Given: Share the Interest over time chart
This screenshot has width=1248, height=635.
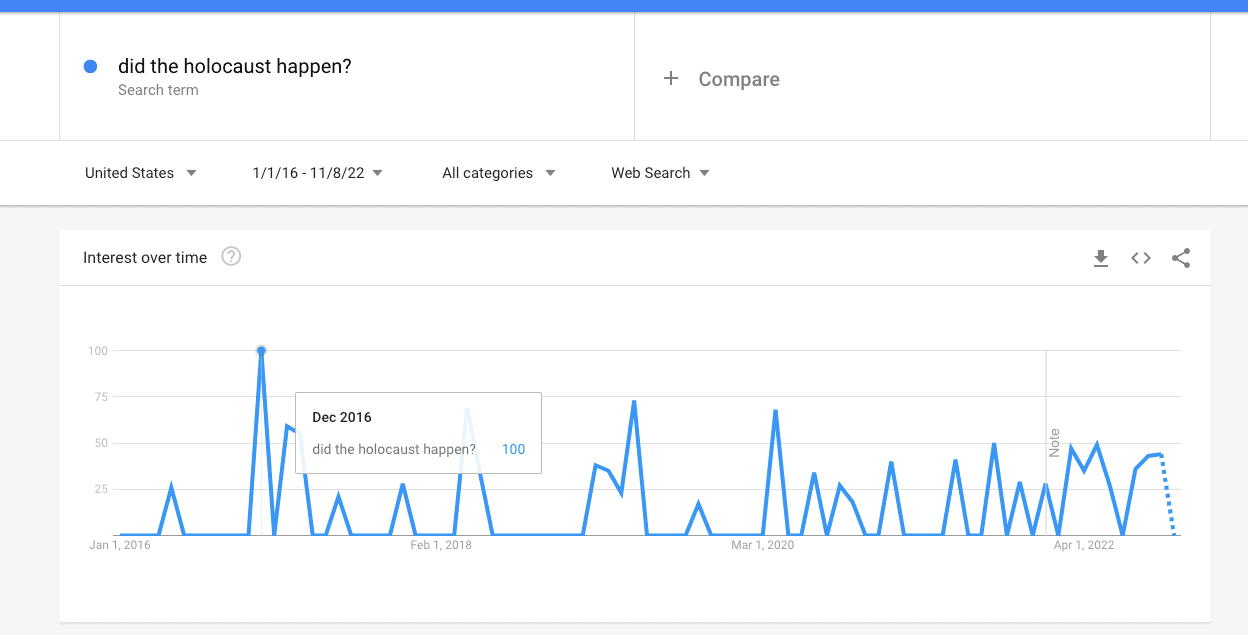Looking at the screenshot, I should click(1181, 258).
